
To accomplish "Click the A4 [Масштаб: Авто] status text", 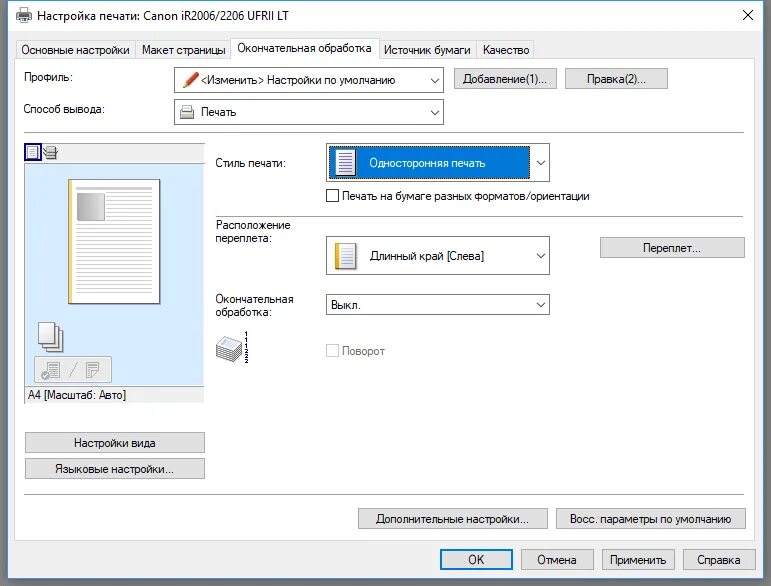I will [77, 395].
